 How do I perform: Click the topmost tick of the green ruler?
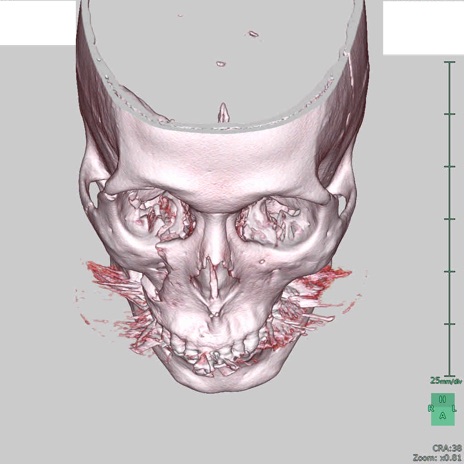click(x=449, y=62)
